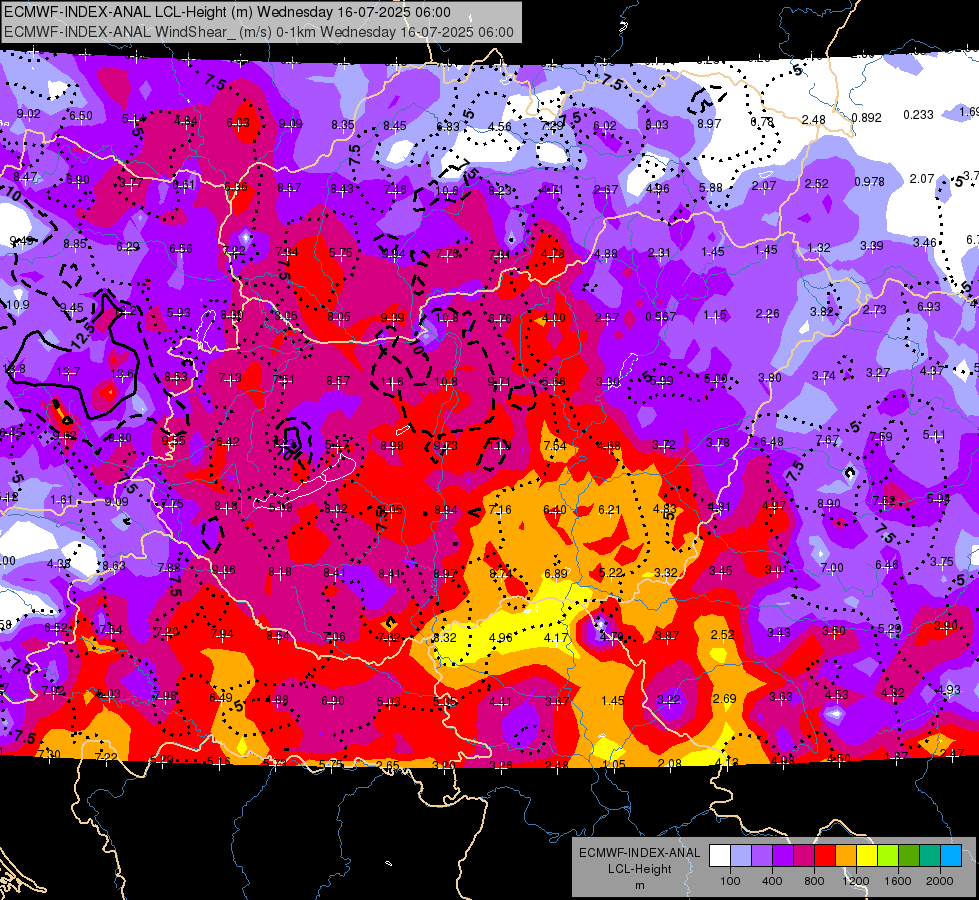Click the legend tick label 800
Screen dimensions: 979x900
(x=814, y=881)
